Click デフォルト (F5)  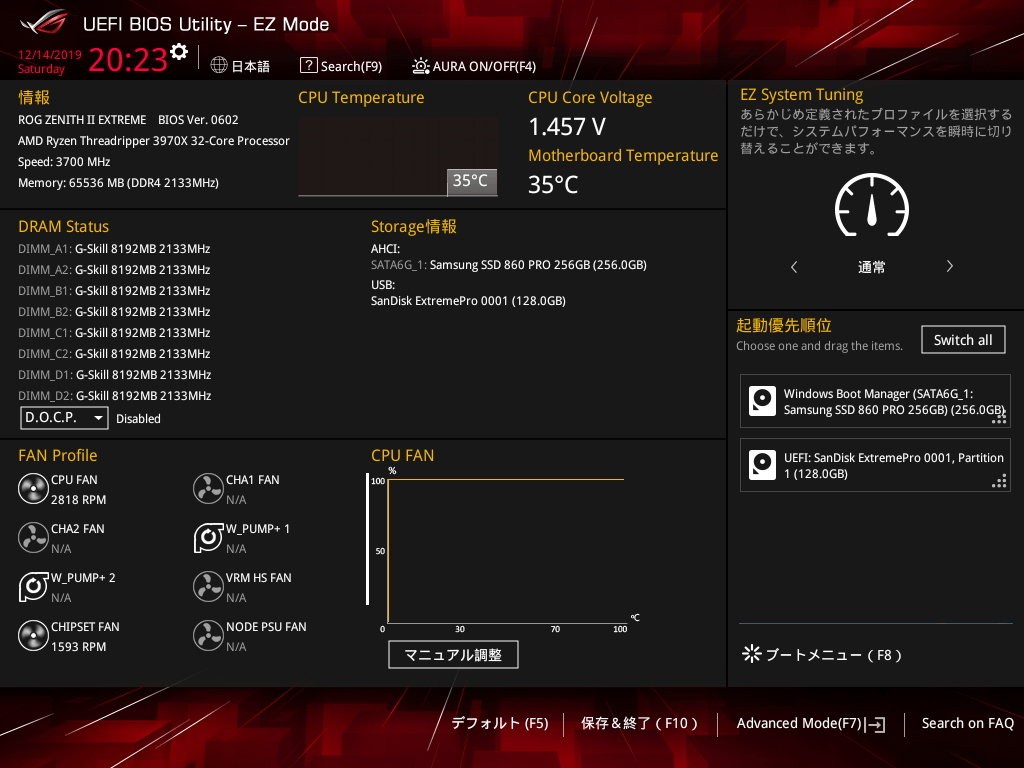(x=500, y=723)
